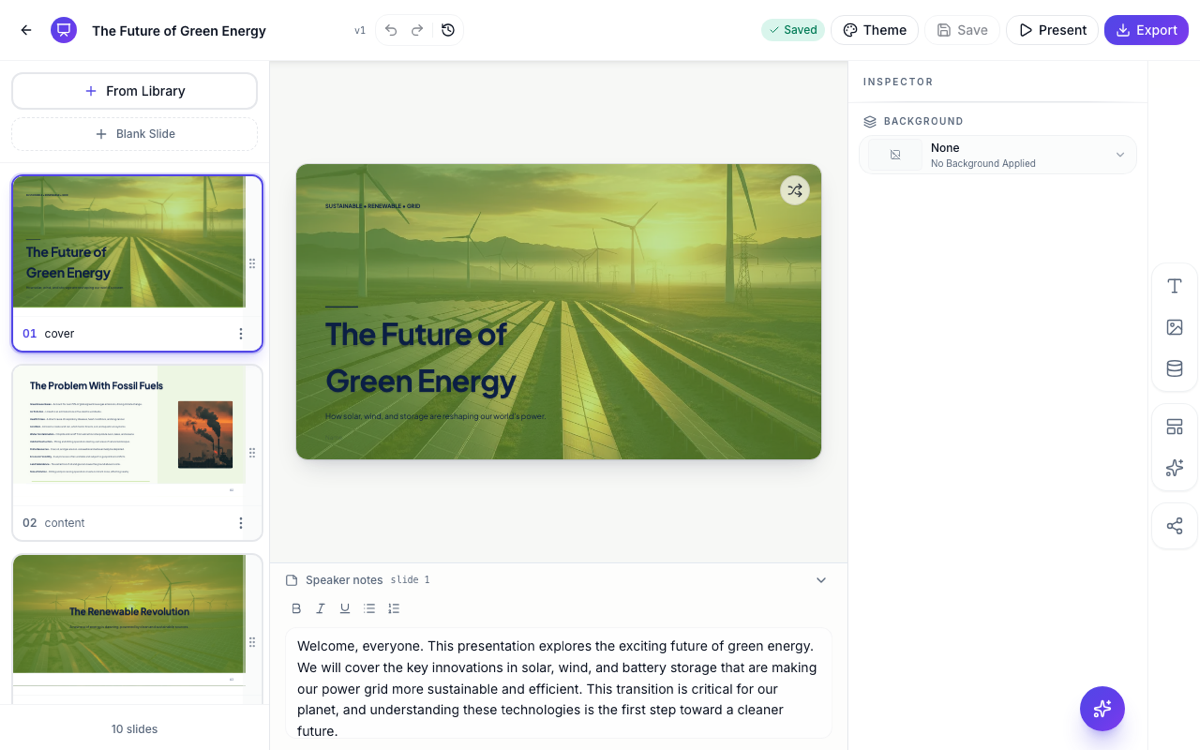Click the slide subtitle about solar and wind
The height and width of the screenshot is (750, 1200).
pyautogui.click(x=435, y=416)
